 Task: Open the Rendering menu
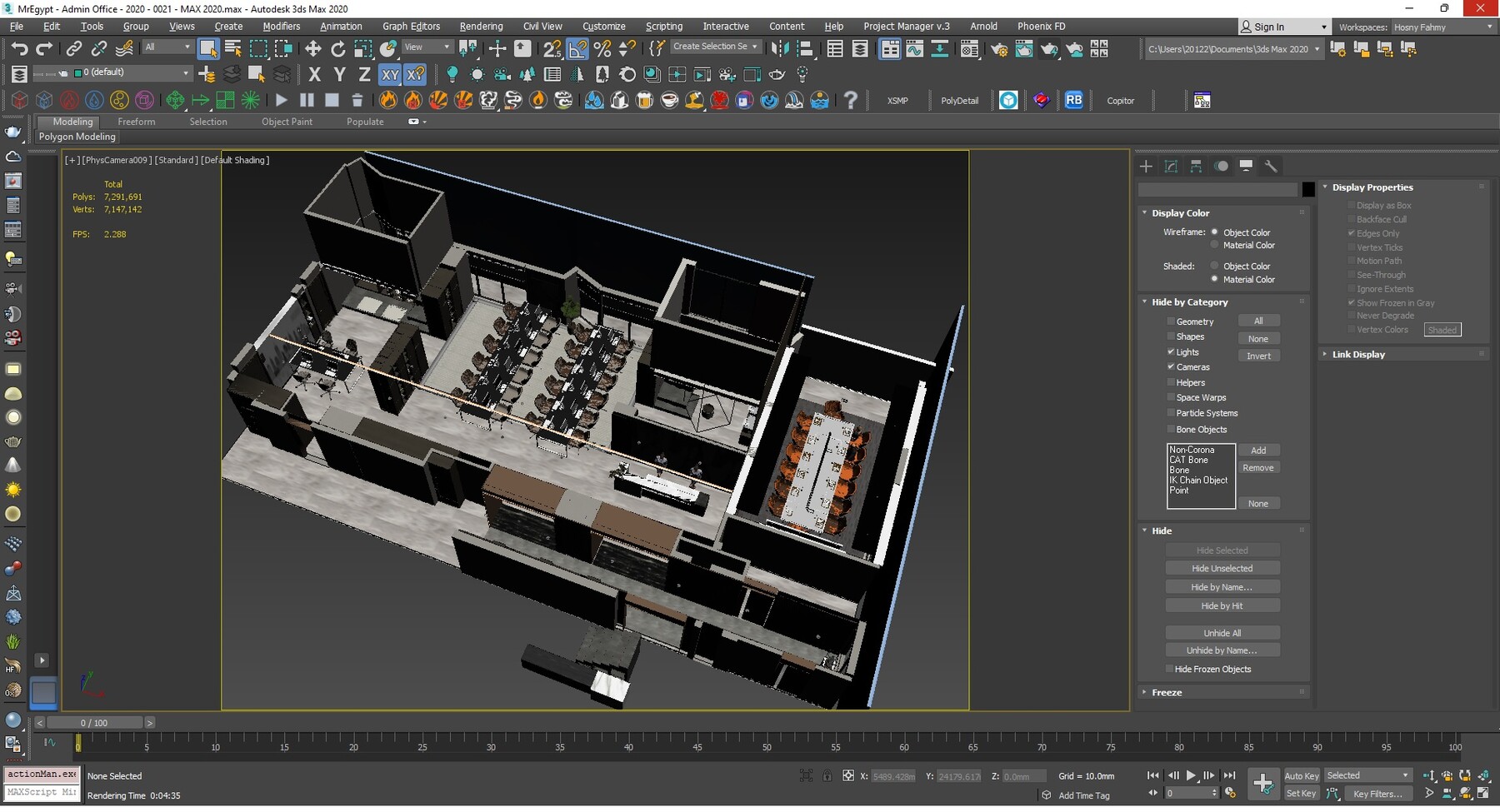pyautogui.click(x=481, y=26)
